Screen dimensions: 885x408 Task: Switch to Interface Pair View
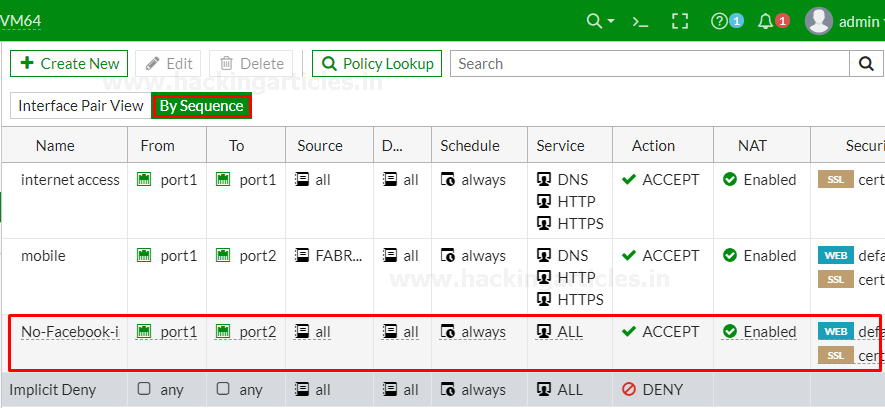81,106
